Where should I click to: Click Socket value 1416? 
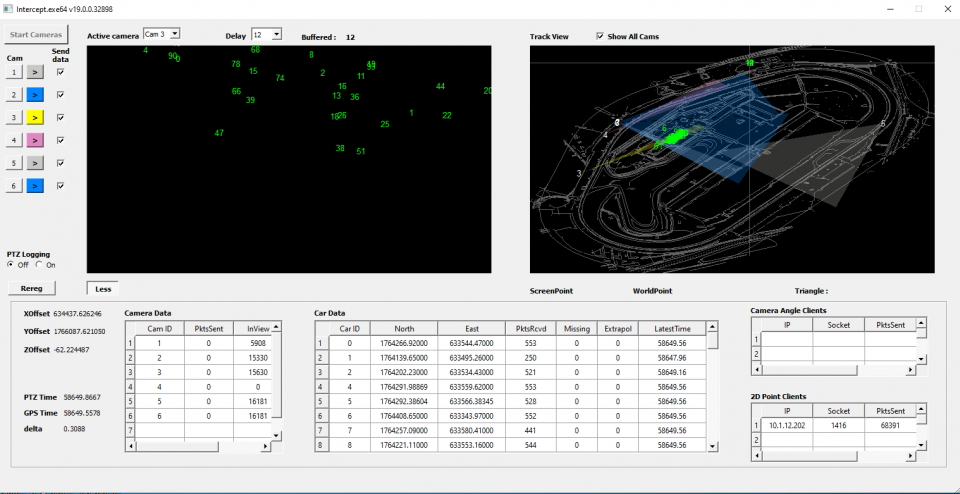pyautogui.click(x=839, y=425)
